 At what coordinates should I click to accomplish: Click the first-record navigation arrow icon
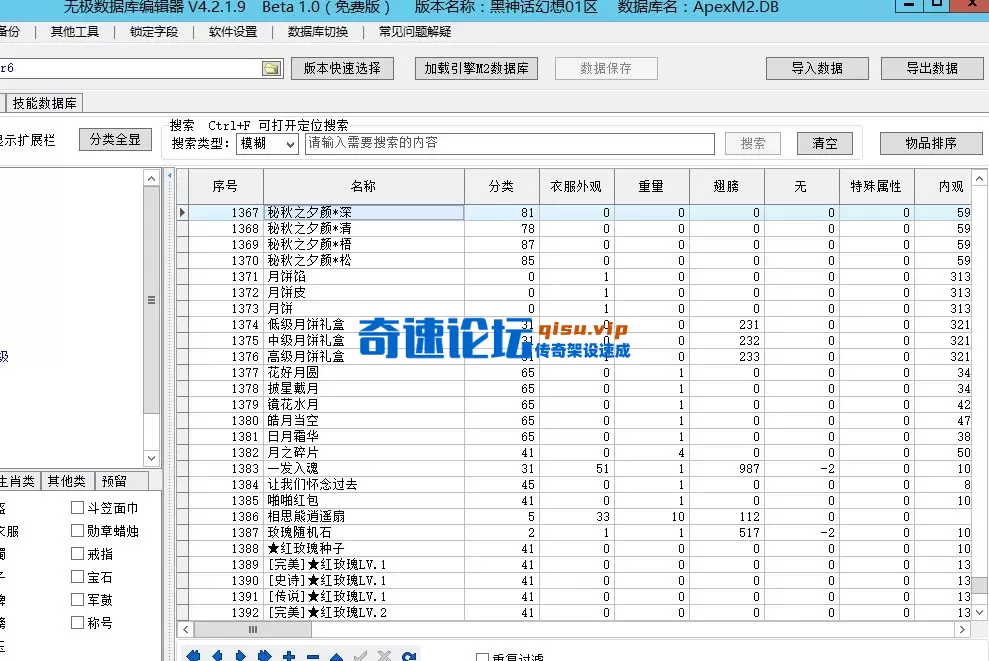click(x=192, y=653)
